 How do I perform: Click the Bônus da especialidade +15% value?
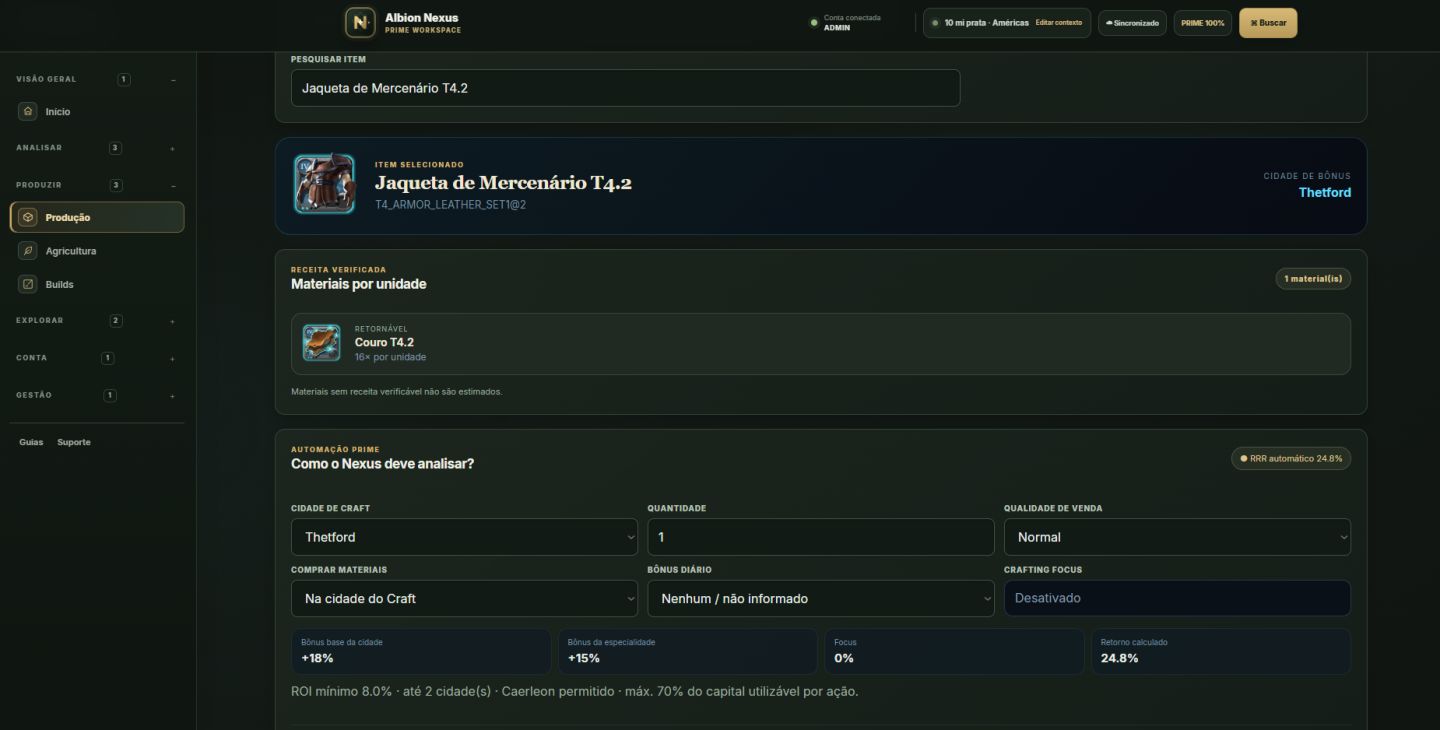coord(584,658)
